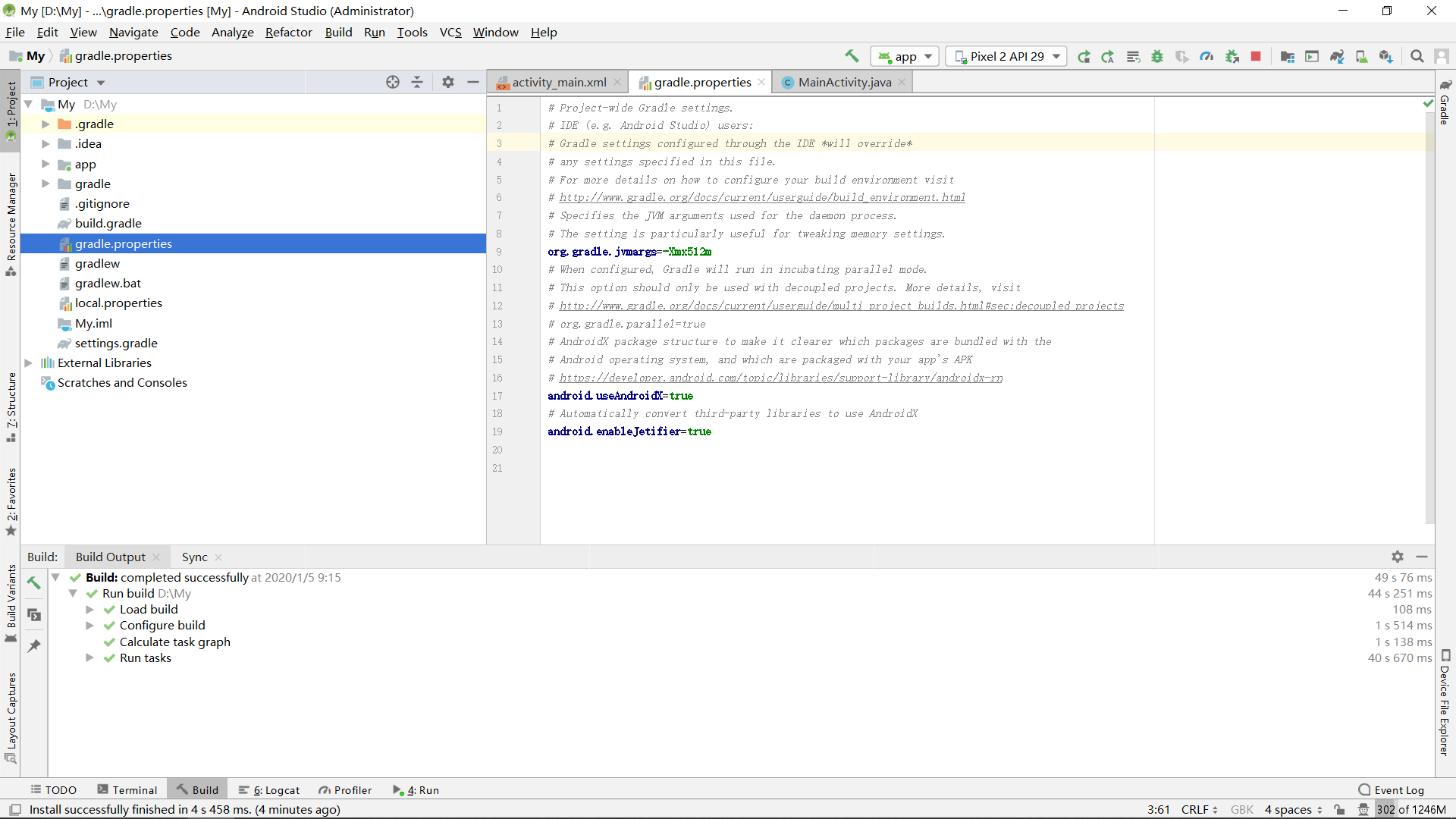
Task: Click the memory indicator 302 of 1246M
Action: click(1411, 809)
